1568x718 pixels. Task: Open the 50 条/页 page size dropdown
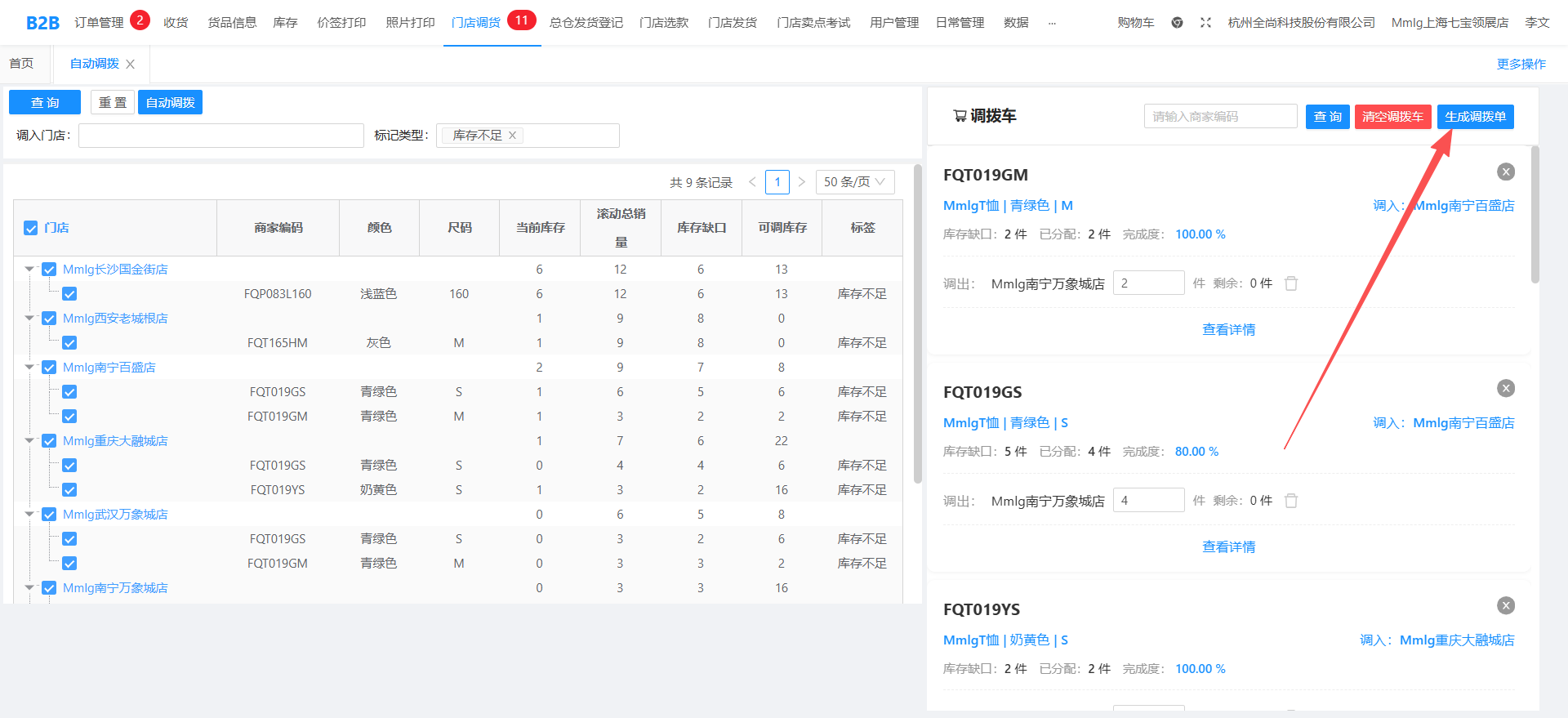(854, 182)
